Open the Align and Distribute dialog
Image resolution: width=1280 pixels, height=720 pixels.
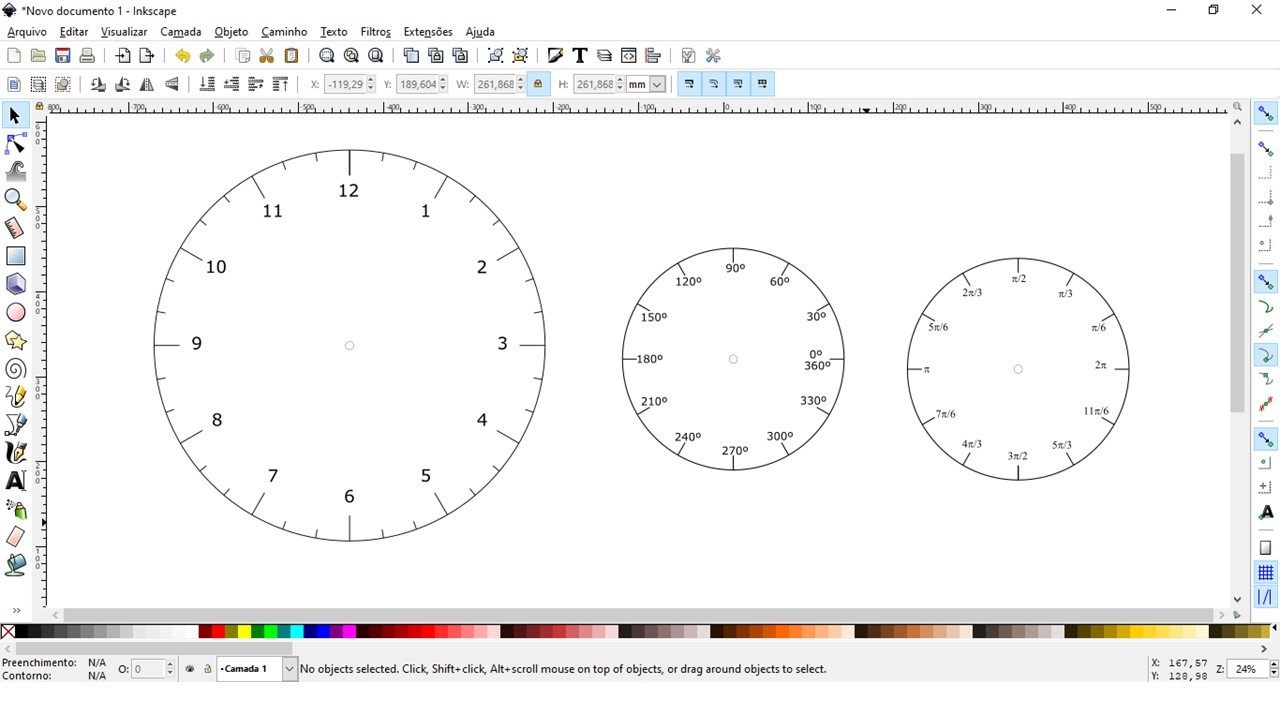point(653,56)
